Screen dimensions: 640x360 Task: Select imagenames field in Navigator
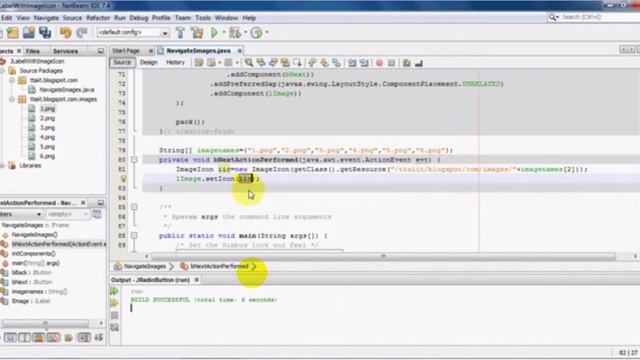coord(40,291)
